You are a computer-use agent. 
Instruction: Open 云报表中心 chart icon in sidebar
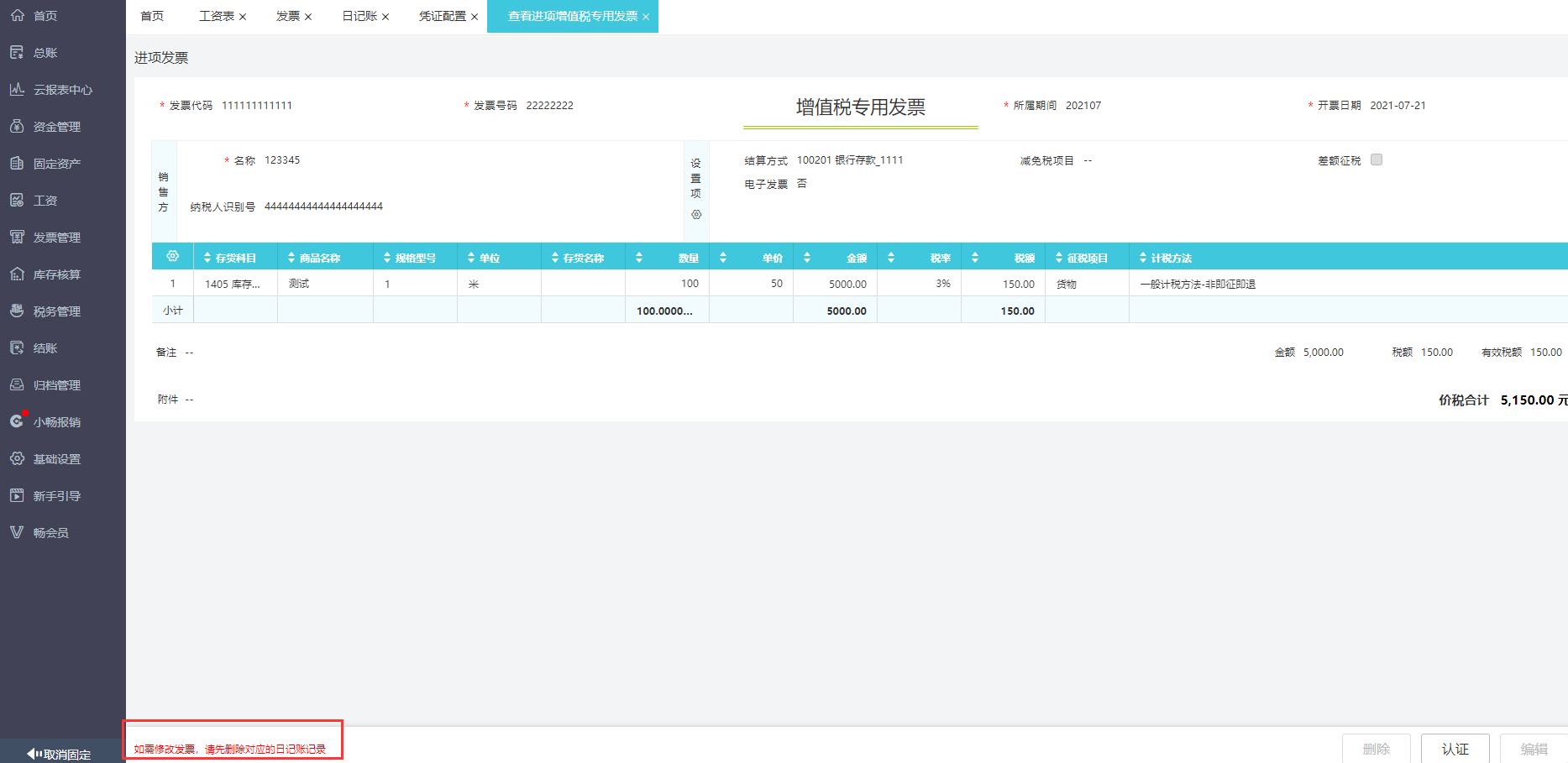17,90
